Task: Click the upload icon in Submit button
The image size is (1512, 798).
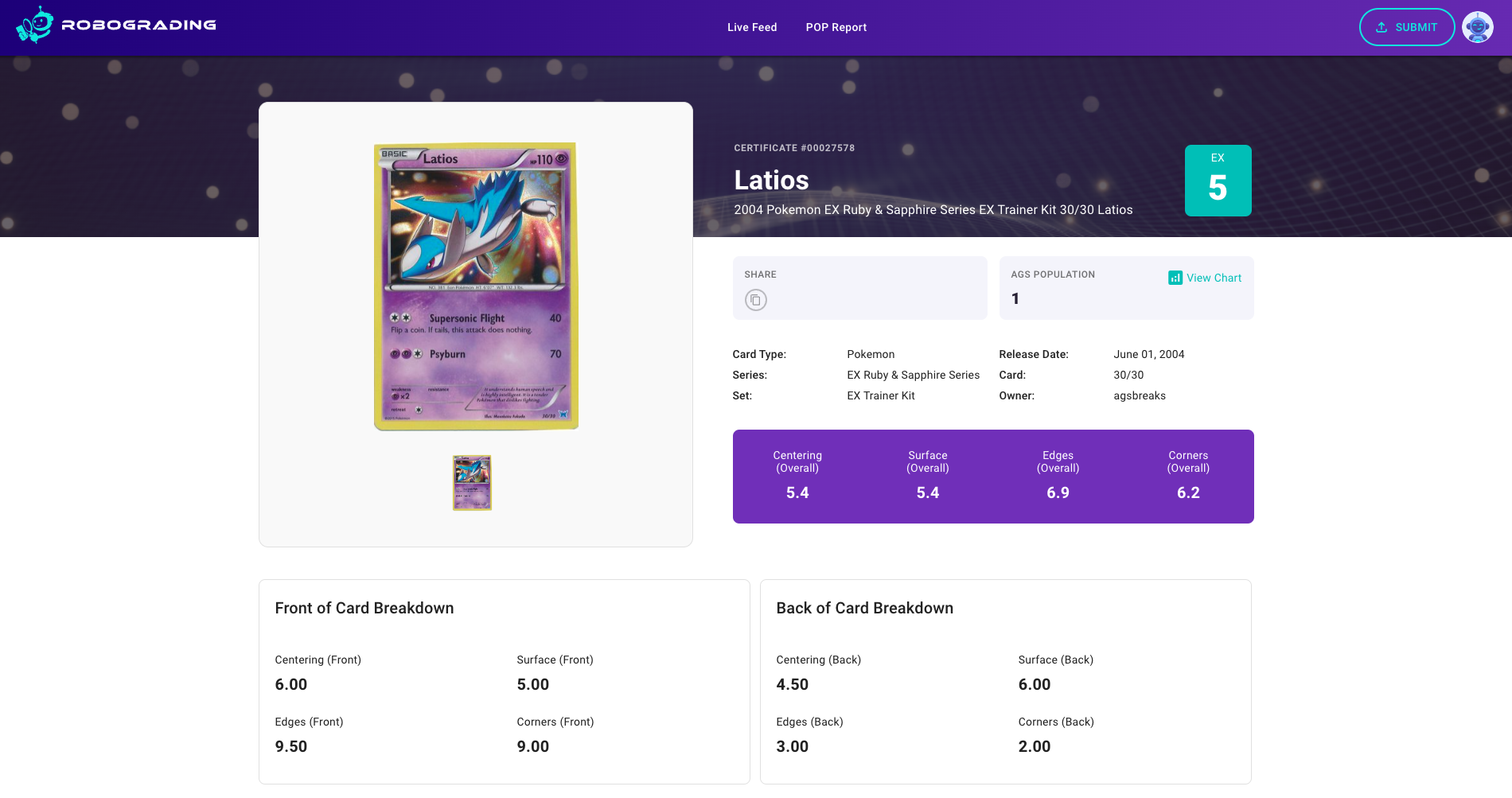Action: click(x=1381, y=27)
